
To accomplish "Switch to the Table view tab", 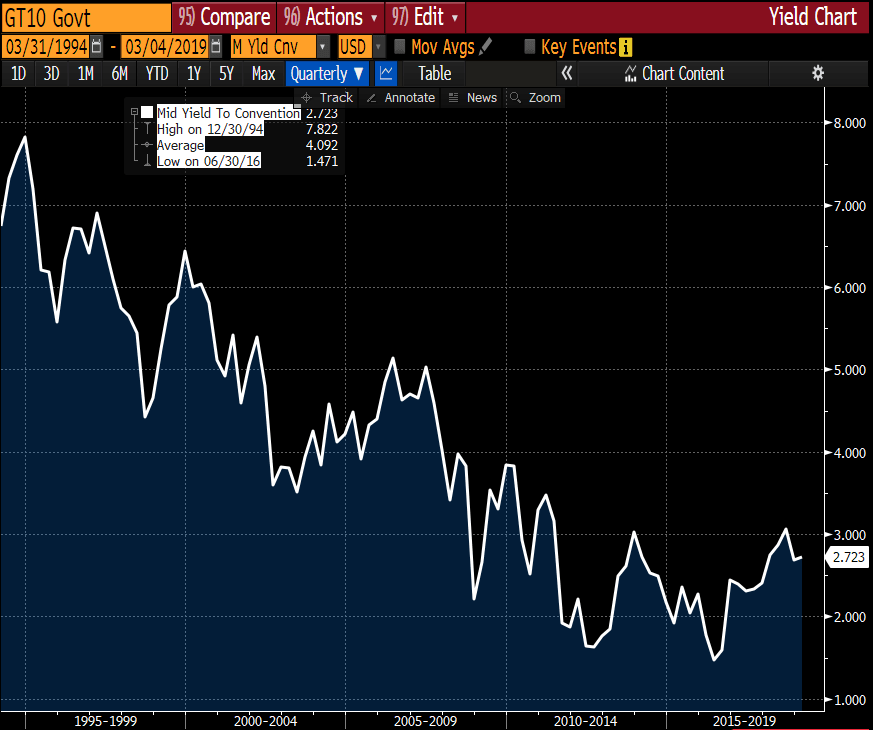I will click(434, 73).
